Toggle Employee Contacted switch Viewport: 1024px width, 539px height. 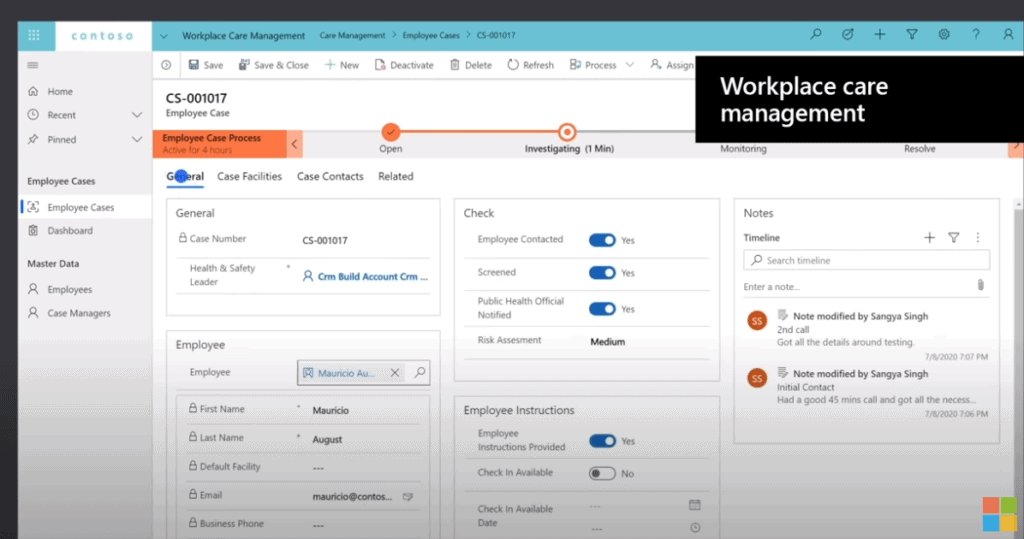click(602, 240)
